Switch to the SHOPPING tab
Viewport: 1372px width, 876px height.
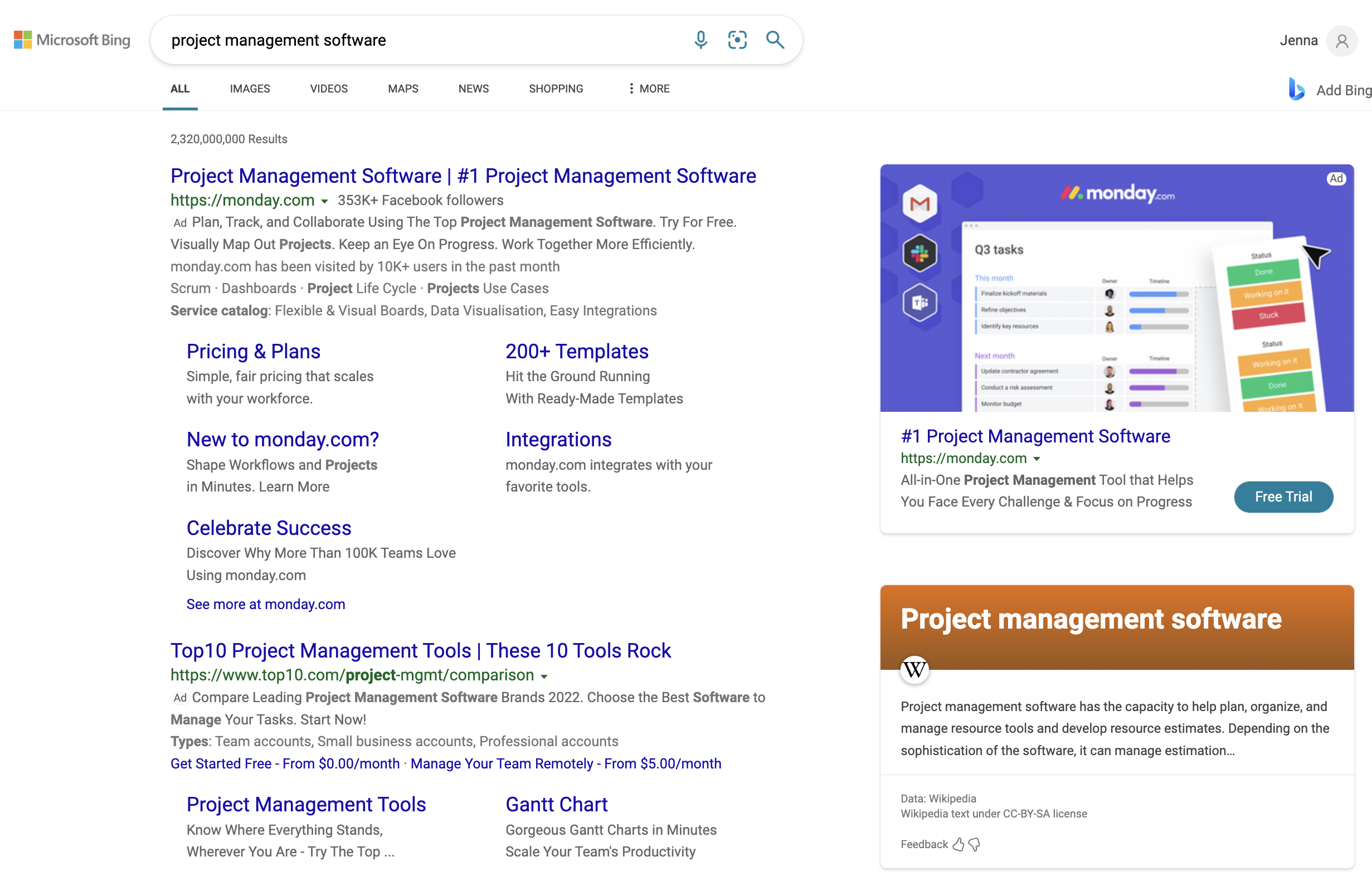[556, 89]
